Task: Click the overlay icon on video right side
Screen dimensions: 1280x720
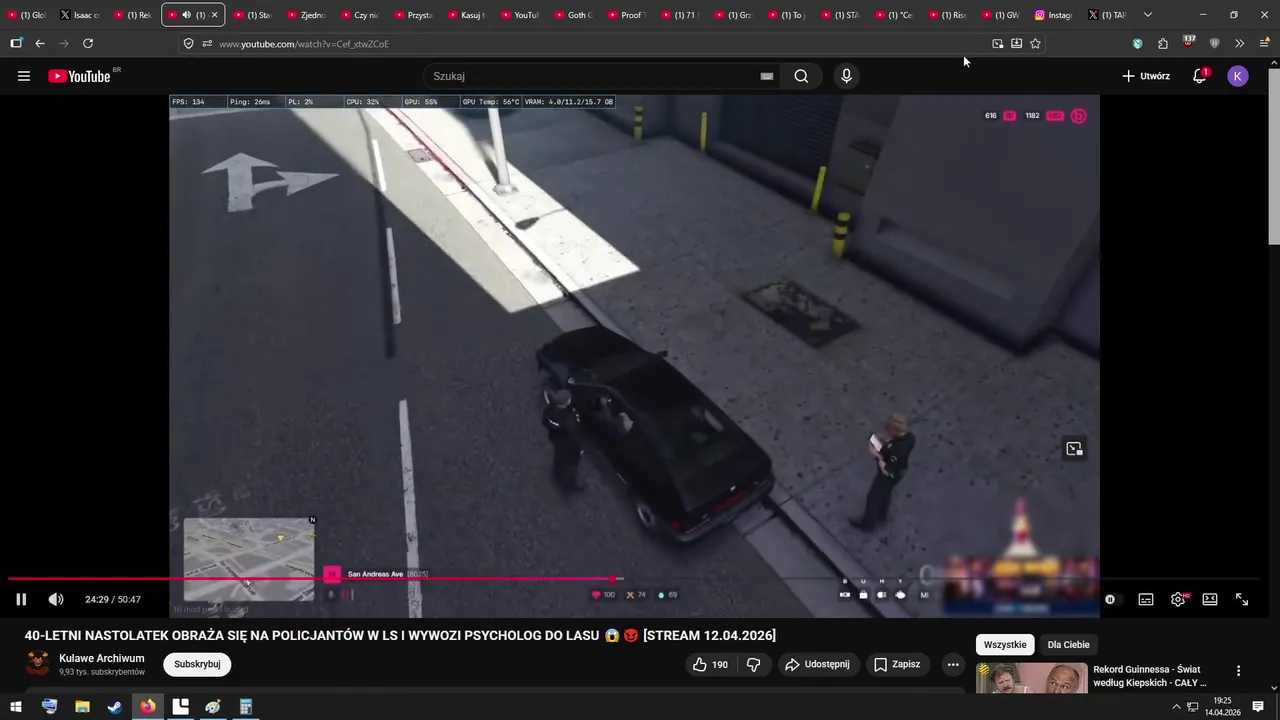Action: (x=1074, y=449)
